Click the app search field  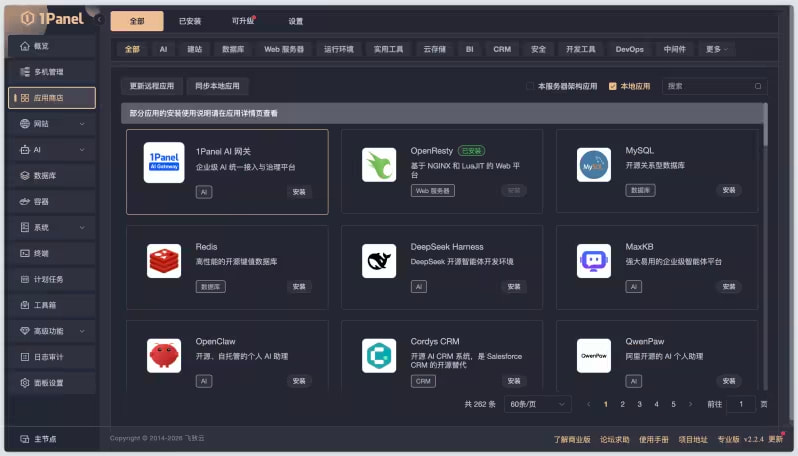point(715,87)
